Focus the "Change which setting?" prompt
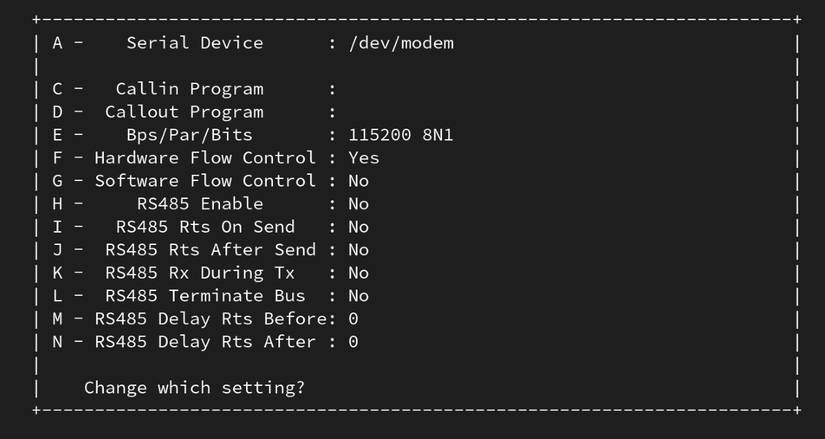The image size is (825, 439). click(x=194, y=387)
